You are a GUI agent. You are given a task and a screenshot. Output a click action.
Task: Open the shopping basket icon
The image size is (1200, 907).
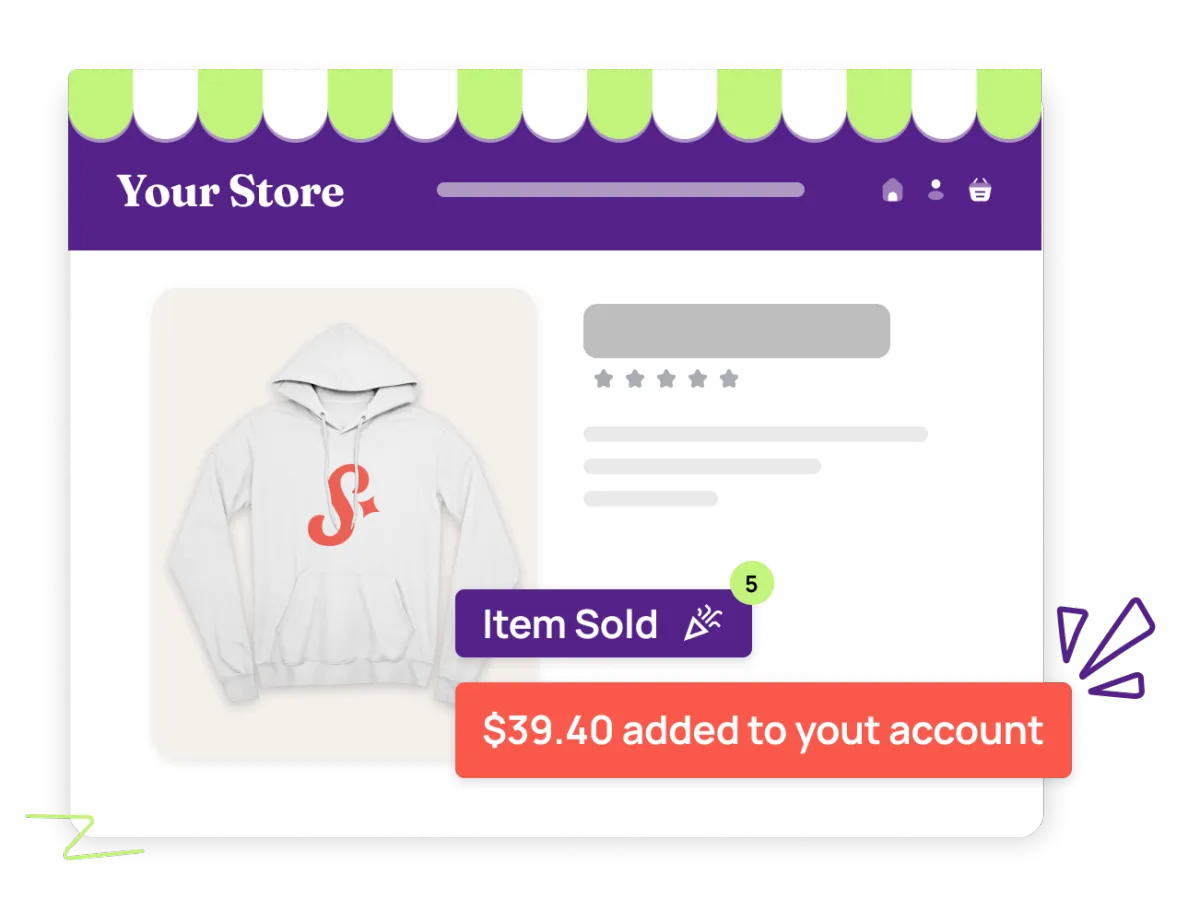980,190
